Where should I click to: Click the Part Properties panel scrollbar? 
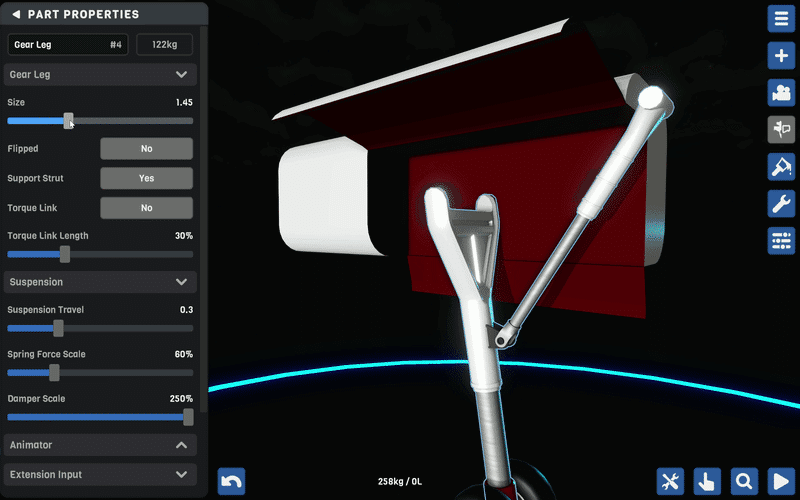204,219
